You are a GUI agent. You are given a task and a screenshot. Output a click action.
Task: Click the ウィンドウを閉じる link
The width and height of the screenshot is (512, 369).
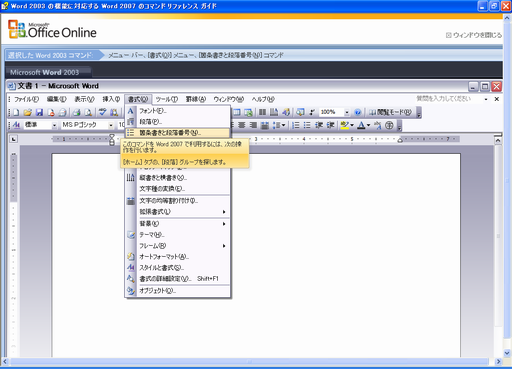(474, 35)
